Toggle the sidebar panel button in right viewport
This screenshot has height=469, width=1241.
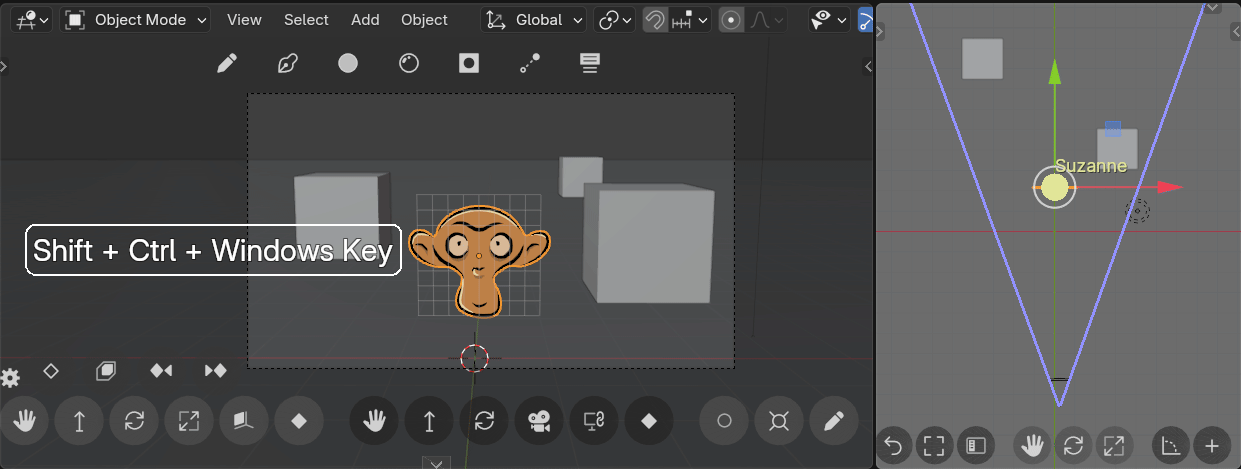tap(974, 445)
